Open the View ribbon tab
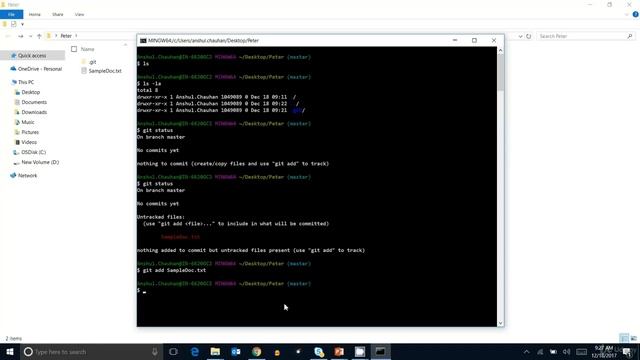 [79, 14]
